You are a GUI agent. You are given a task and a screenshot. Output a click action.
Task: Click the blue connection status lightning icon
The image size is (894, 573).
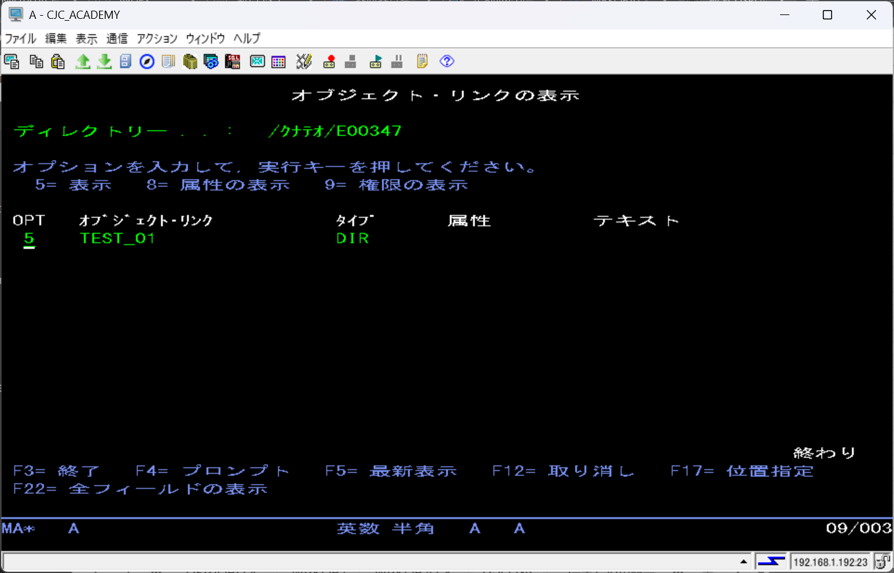[771, 562]
